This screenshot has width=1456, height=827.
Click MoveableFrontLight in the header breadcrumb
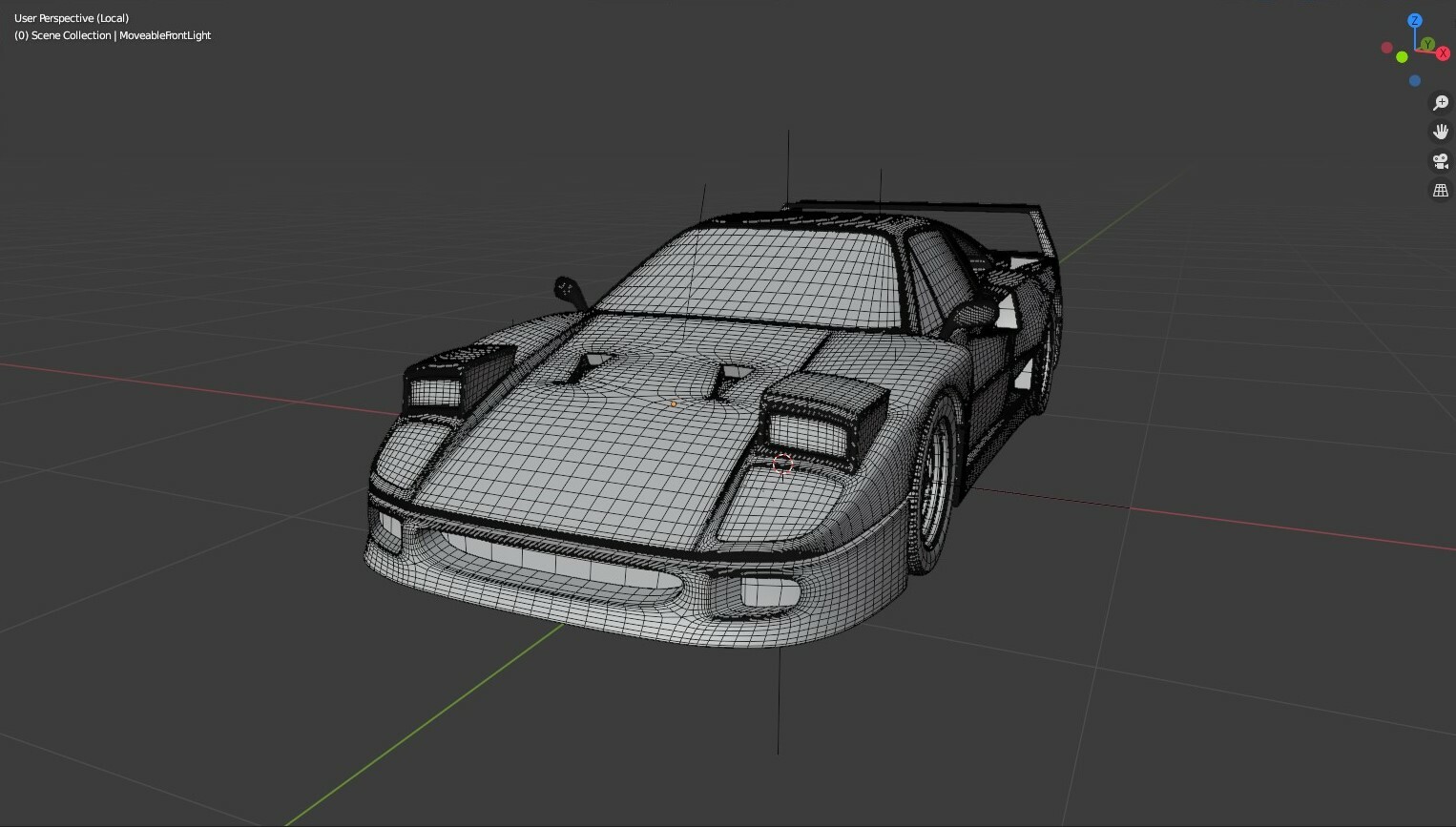(164, 35)
